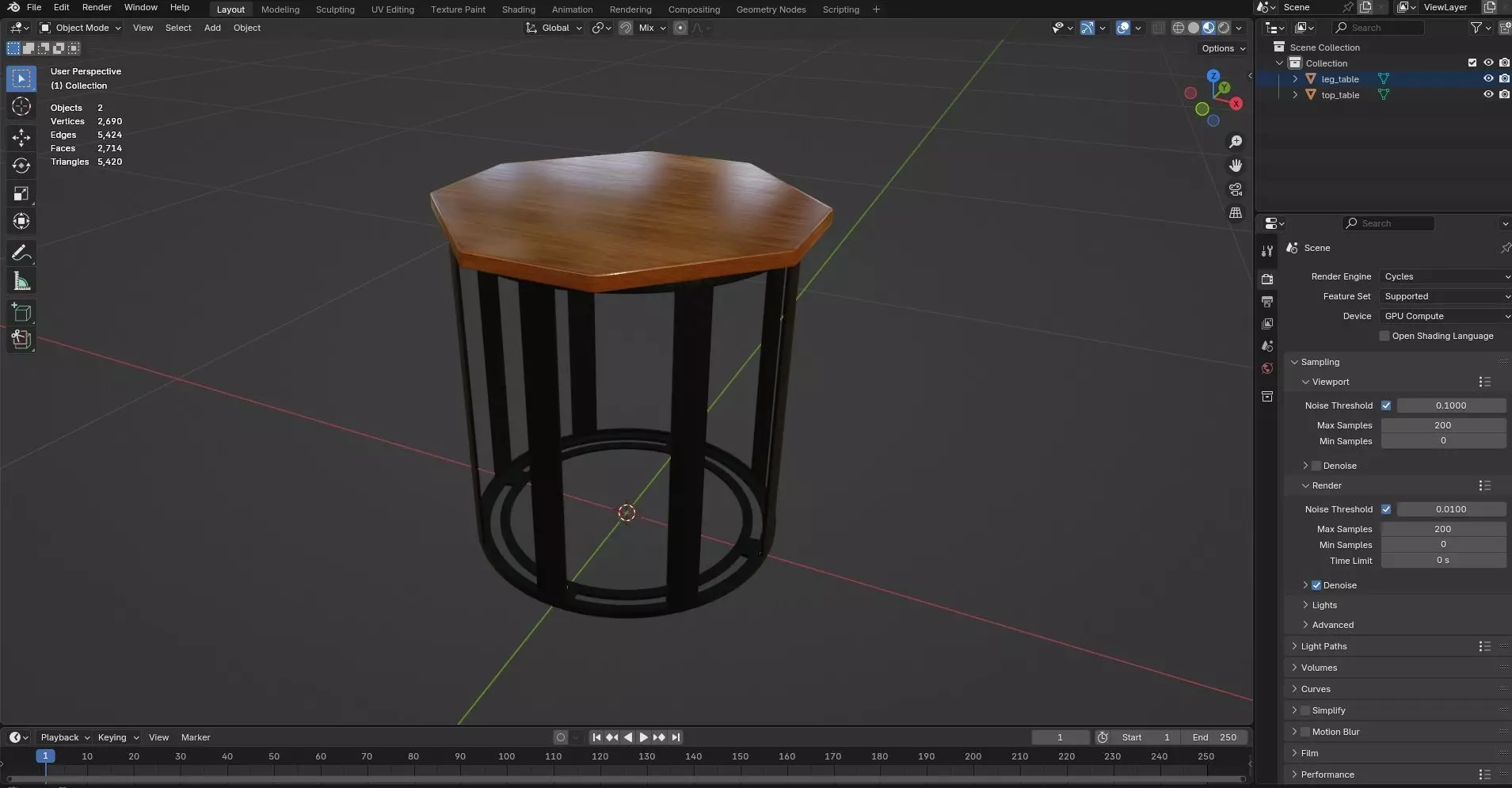Screen dimensions: 1512x788
Task: Open the Playback popover
Action: pos(65,737)
